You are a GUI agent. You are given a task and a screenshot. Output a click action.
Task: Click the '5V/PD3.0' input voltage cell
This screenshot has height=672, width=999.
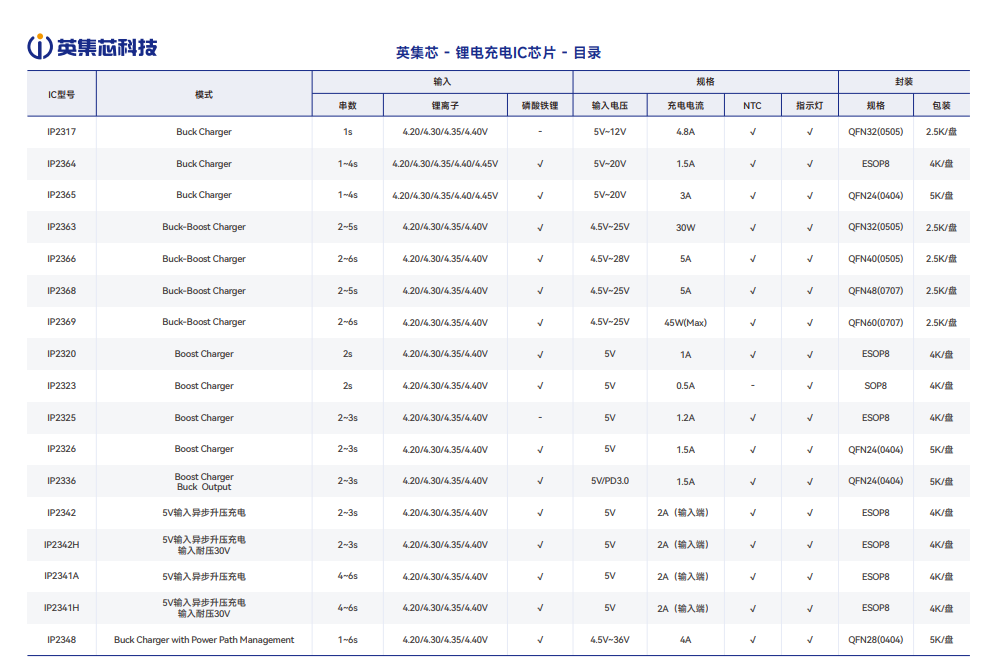(x=610, y=480)
